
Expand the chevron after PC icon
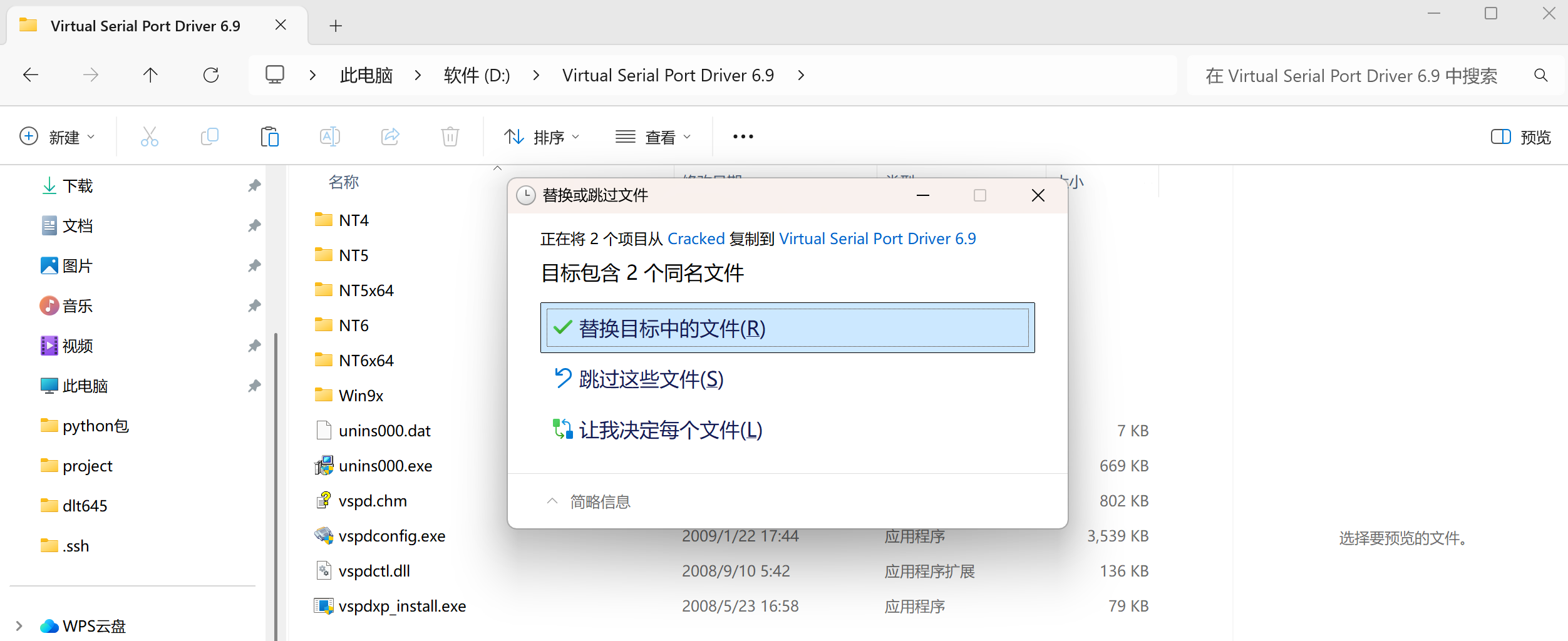pos(312,76)
